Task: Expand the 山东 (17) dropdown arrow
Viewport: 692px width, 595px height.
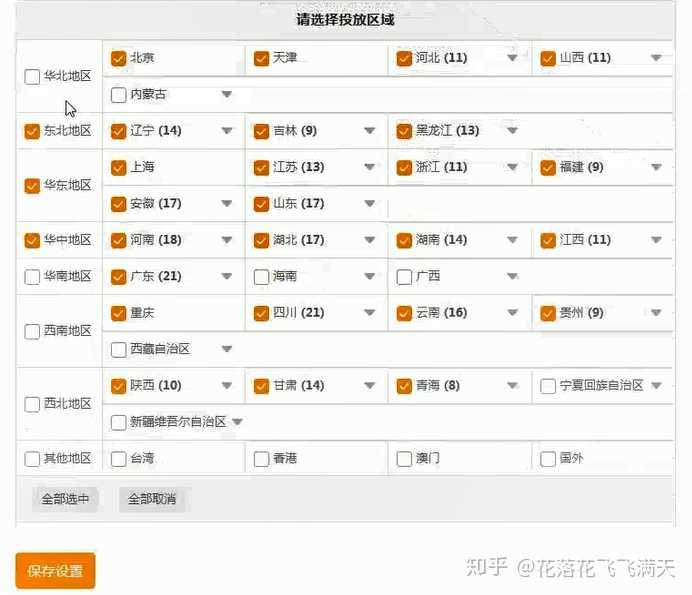Action: (x=370, y=204)
